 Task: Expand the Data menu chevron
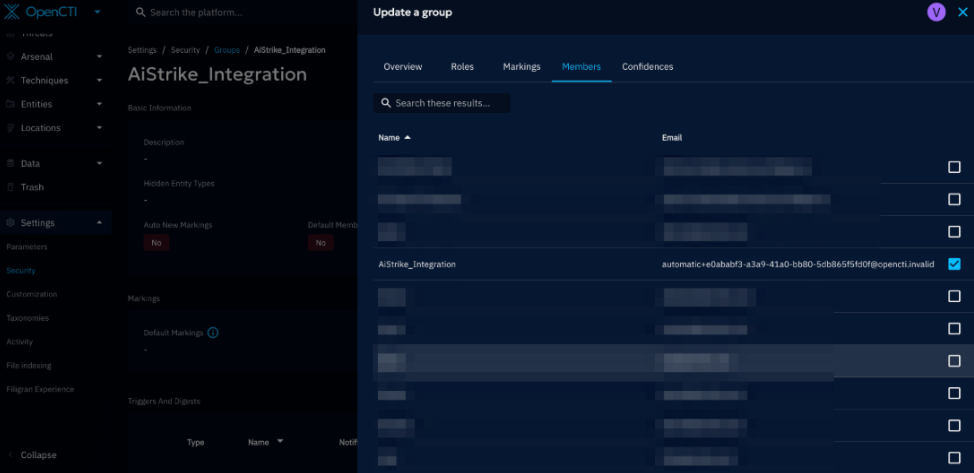99,163
